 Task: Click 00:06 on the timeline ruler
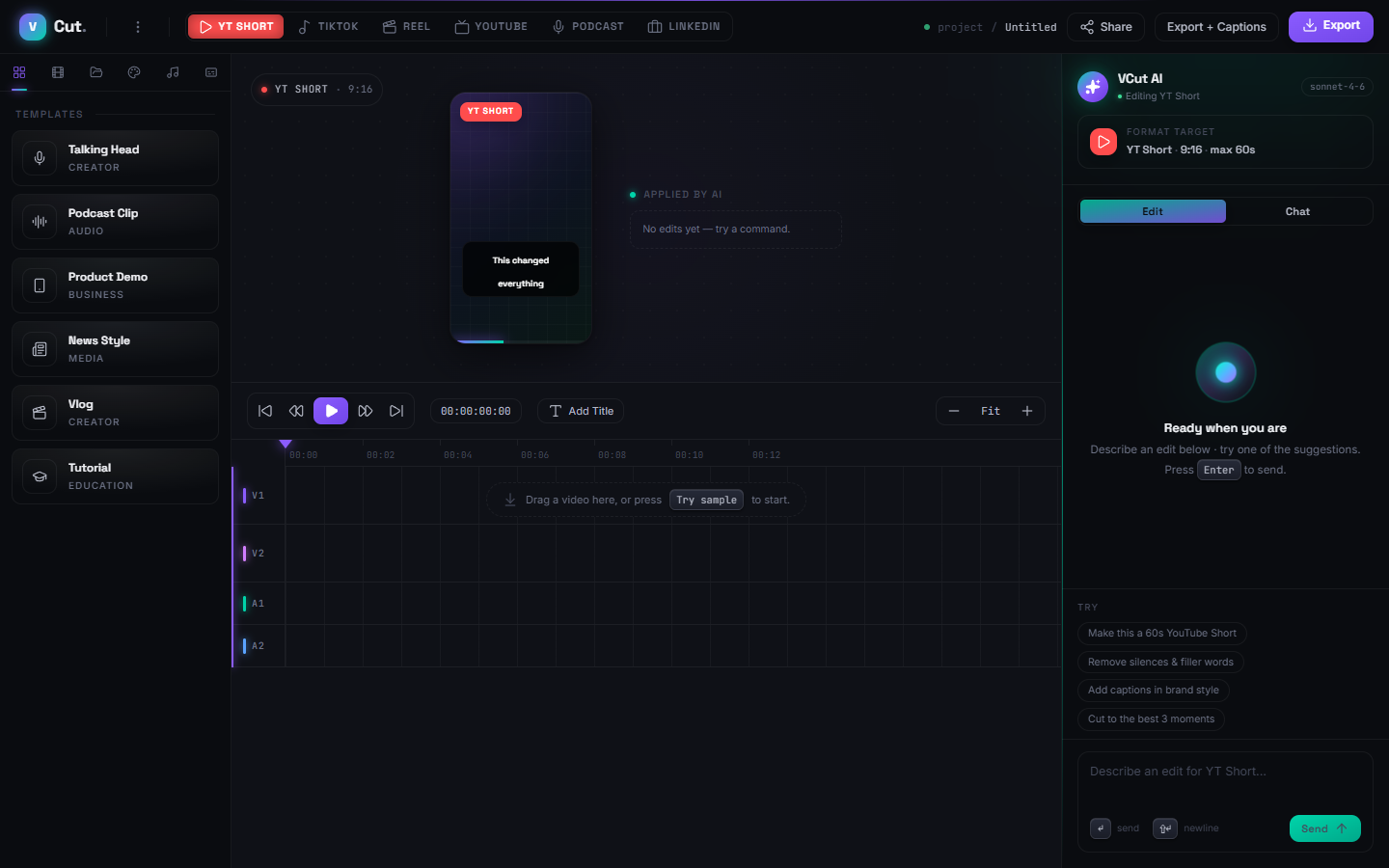pyautogui.click(x=534, y=455)
